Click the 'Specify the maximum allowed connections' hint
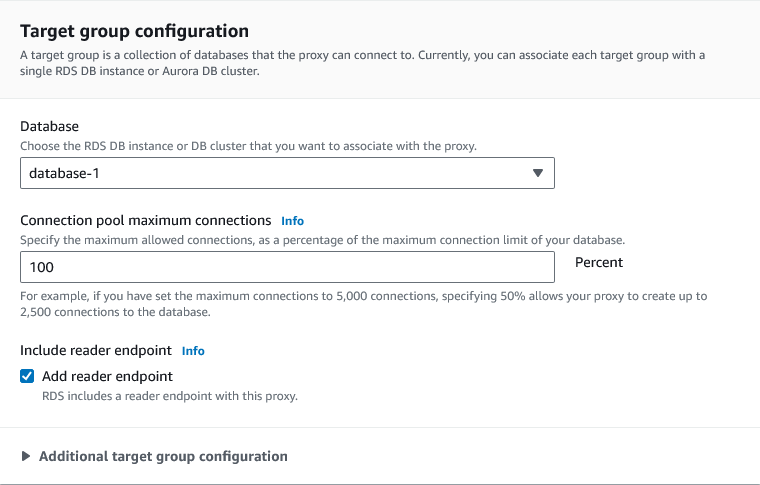Viewport: 760px width, 485px height. 322,240
